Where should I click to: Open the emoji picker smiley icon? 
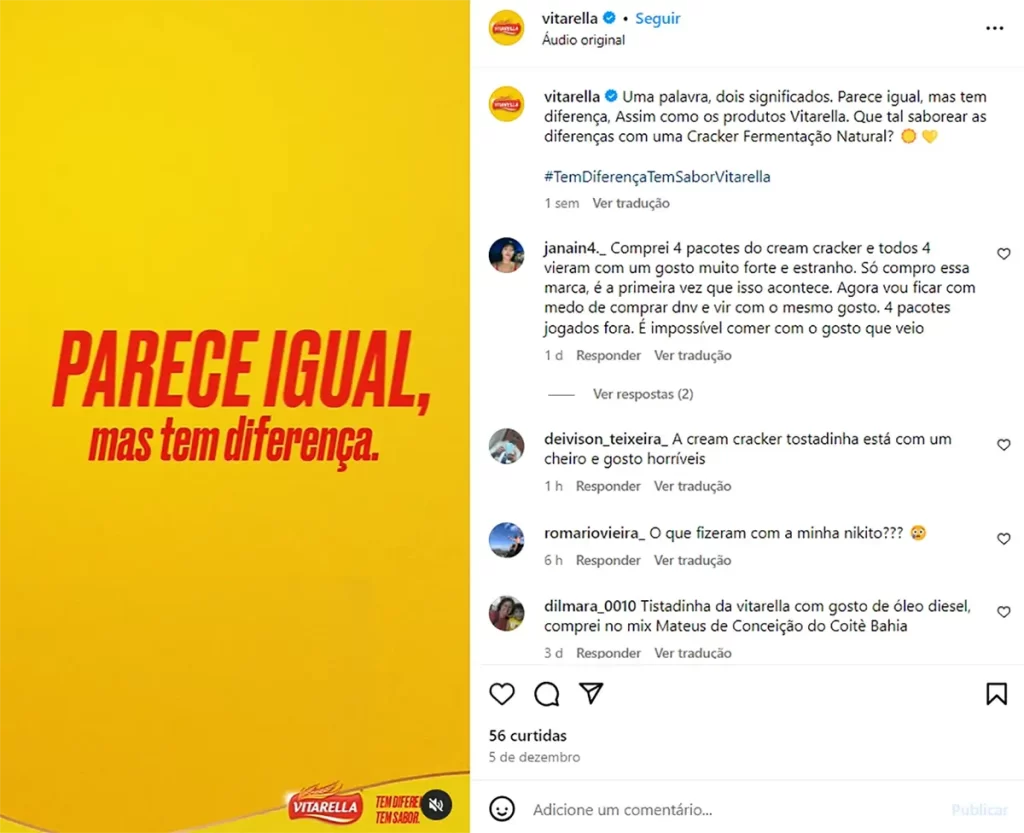point(502,809)
